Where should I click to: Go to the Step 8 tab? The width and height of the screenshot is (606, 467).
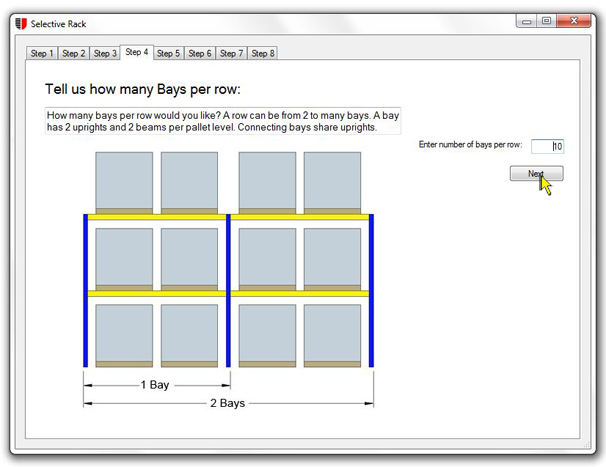[263, 53]
